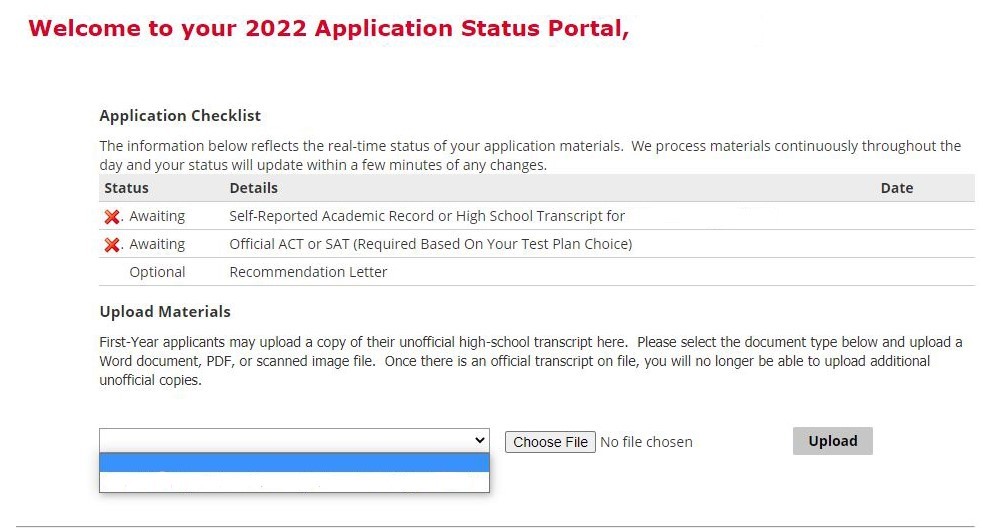Select the Self-Reported Academic Record checklist item

tap(427, 216)
